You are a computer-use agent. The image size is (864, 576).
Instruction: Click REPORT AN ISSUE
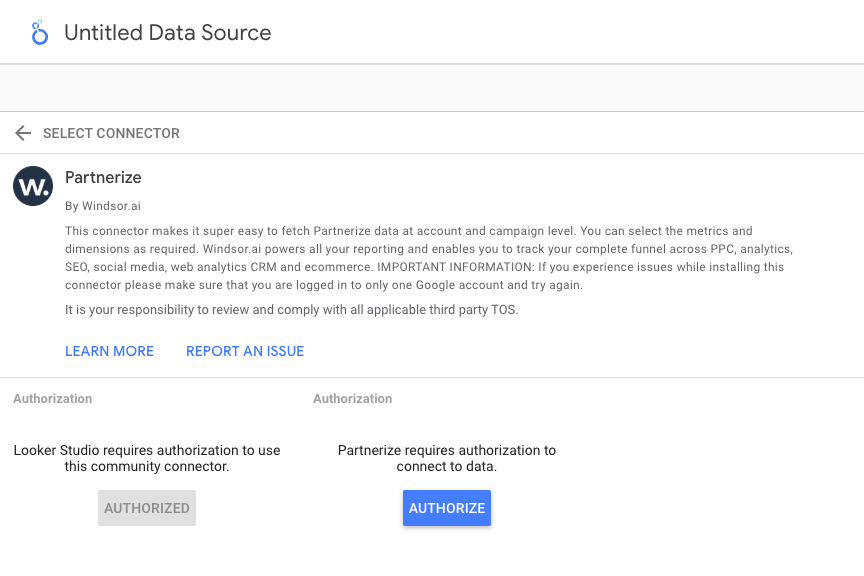[x=245, y=351]
